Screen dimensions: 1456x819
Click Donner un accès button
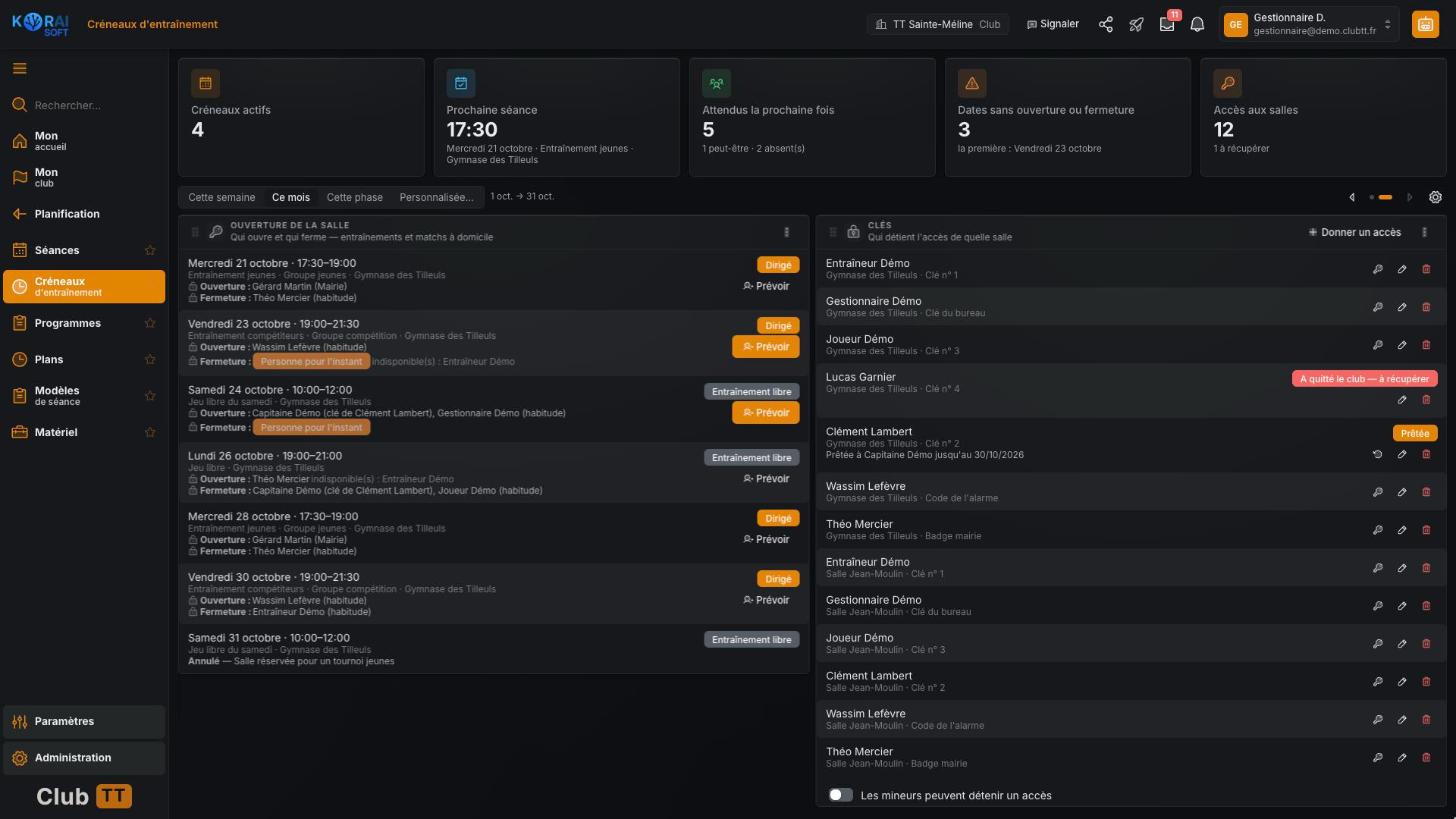tap(1355, 232)
